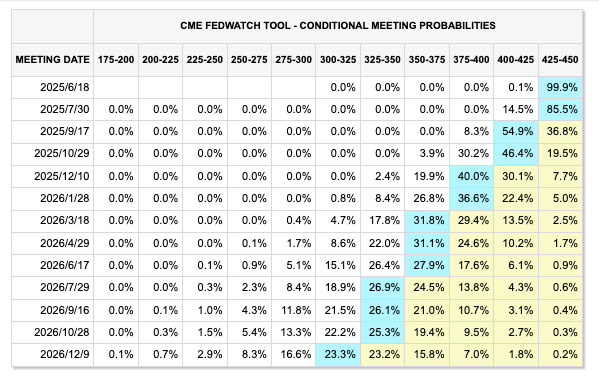599x386 pixels.
Task: Click the 46.4% cell in 2025/10/29 row
Action: pos(516,154)
